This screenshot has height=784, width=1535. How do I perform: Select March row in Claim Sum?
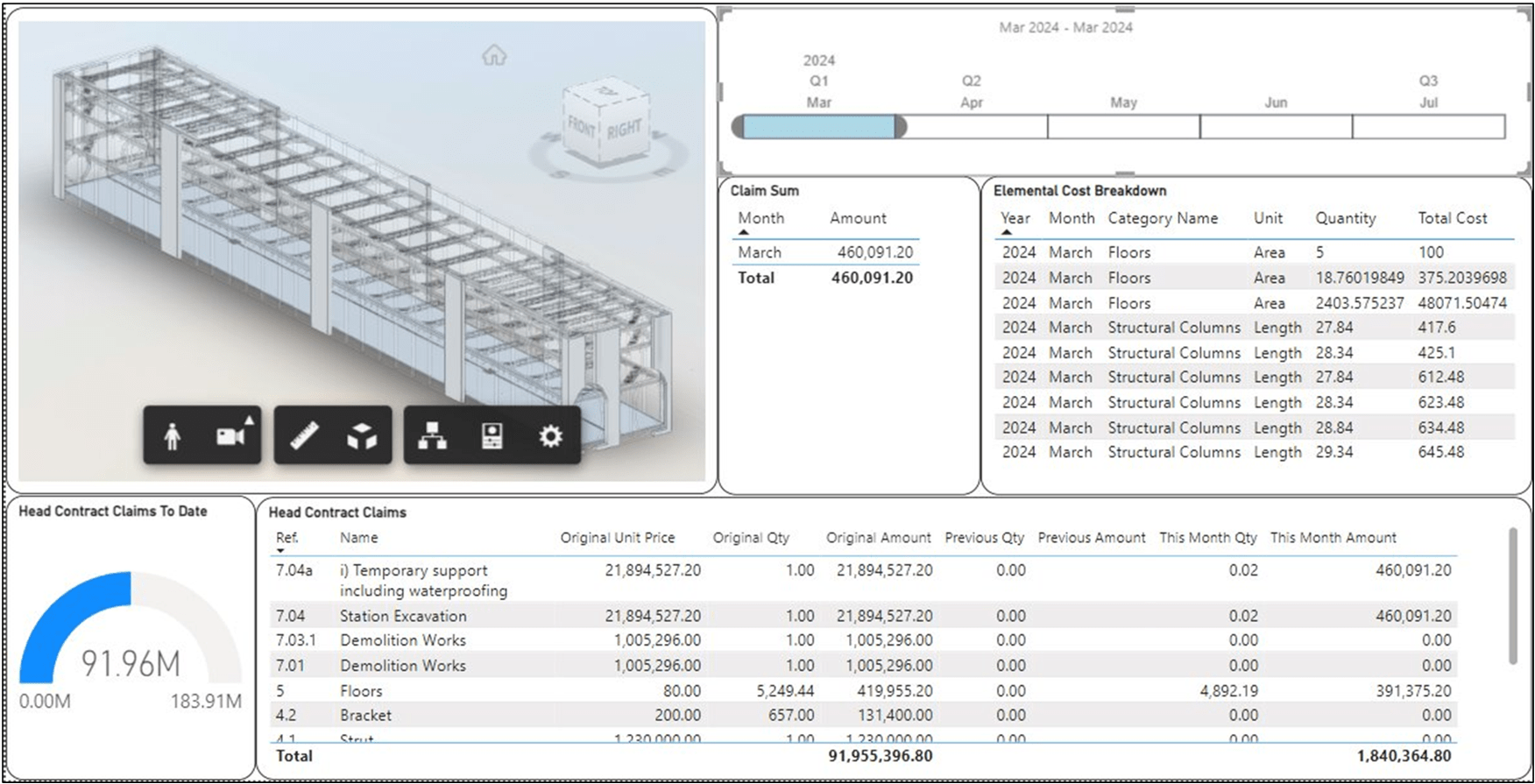[825, 252]
